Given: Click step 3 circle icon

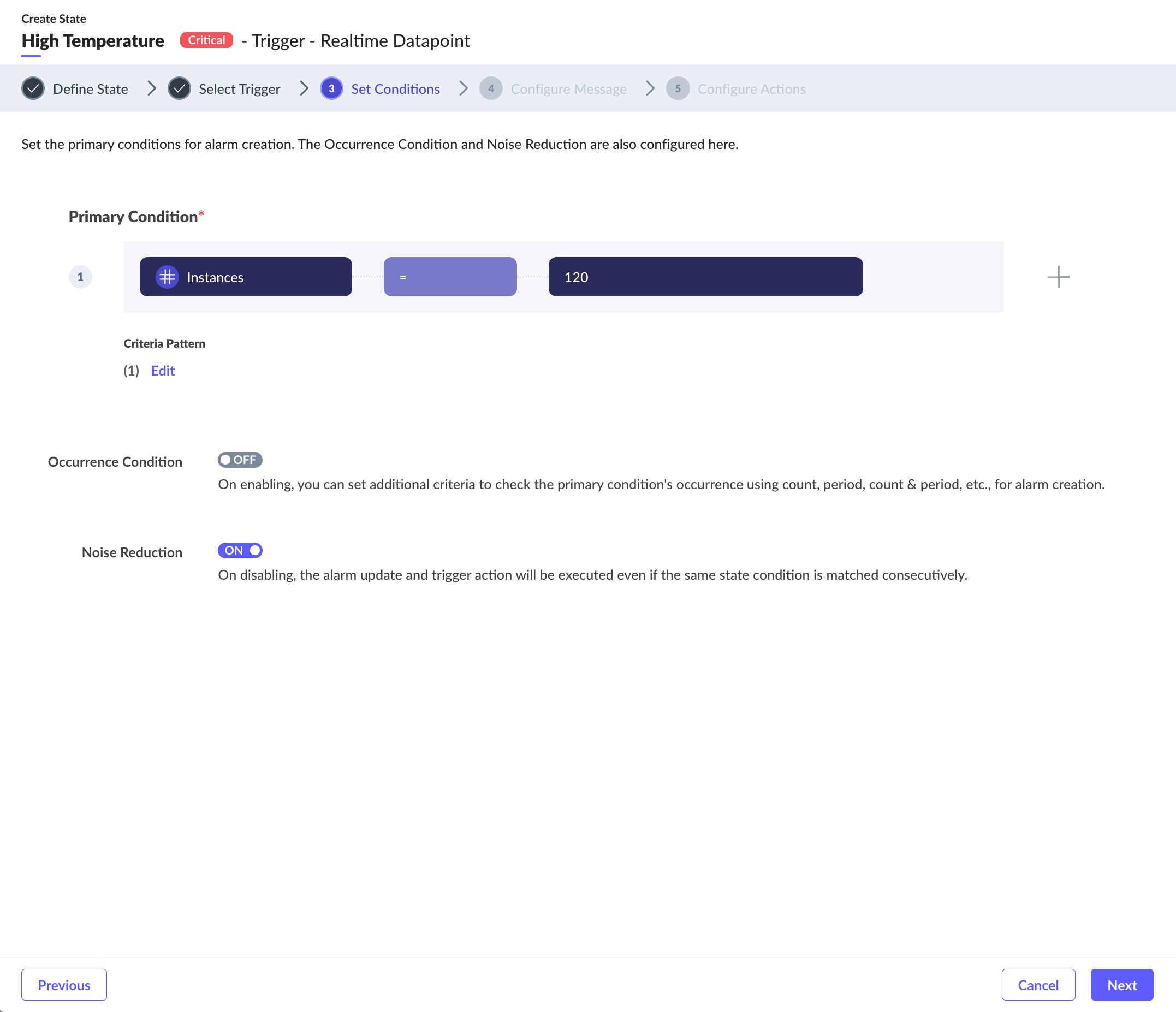Looking at the screenshot, I should click(331, 88).
